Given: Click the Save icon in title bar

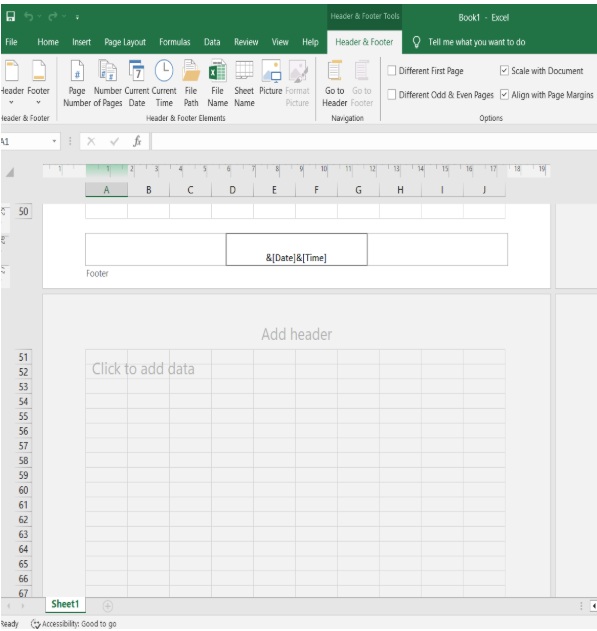Looking at the screenshot, I should 10,16.
